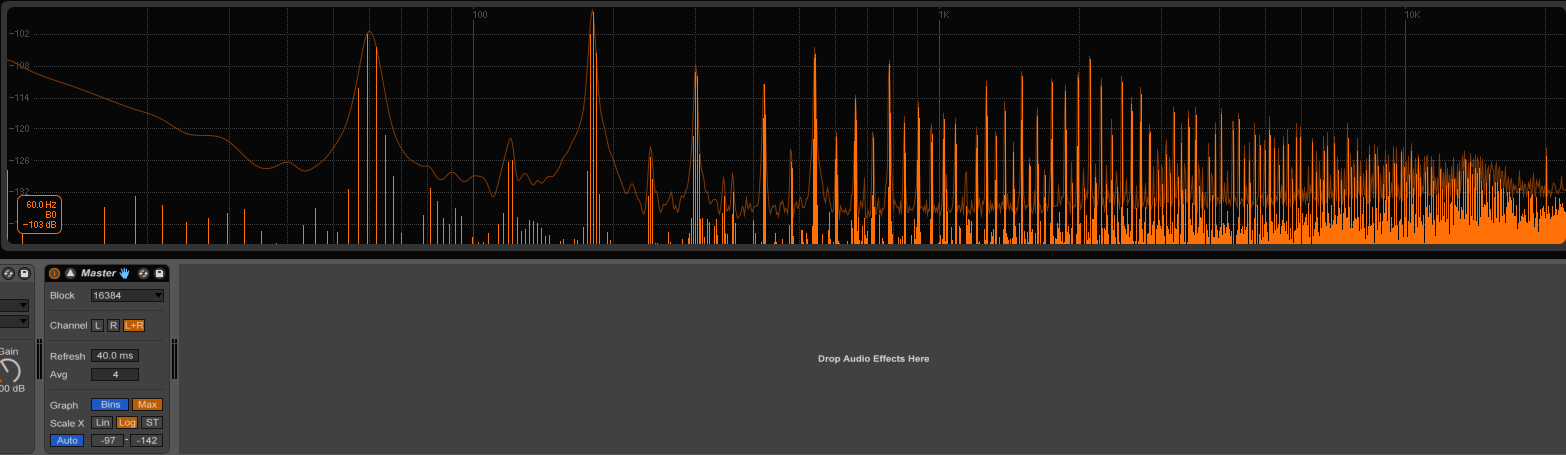
Task: Set Scale X to Lin
Action: (102, 423)
